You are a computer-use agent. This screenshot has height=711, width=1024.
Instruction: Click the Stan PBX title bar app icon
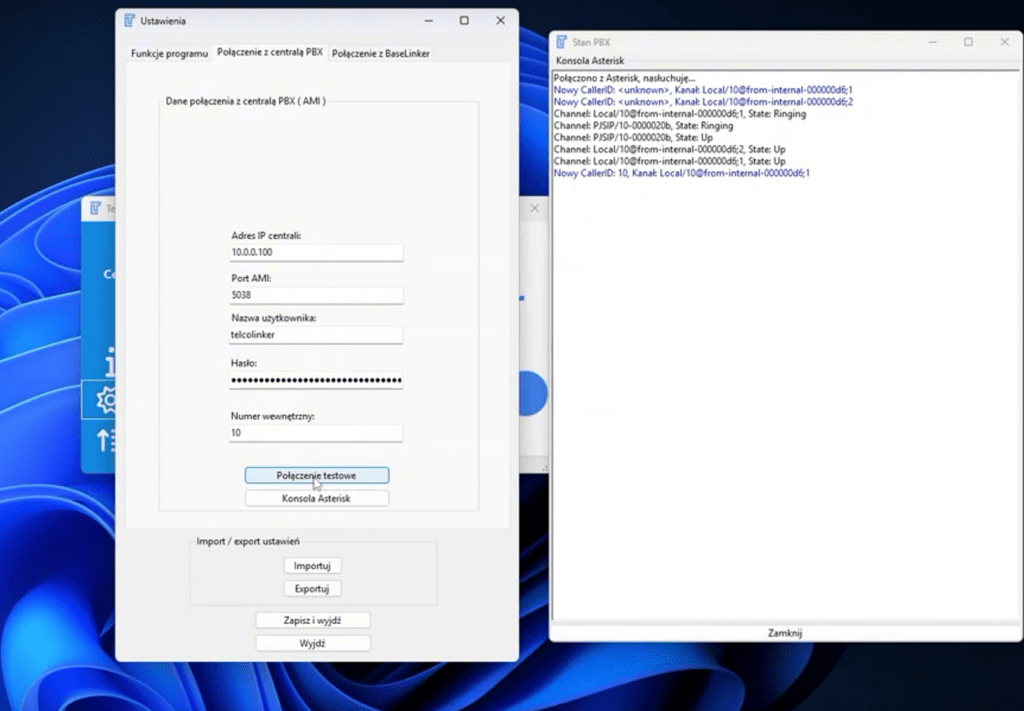pos(562,42)
